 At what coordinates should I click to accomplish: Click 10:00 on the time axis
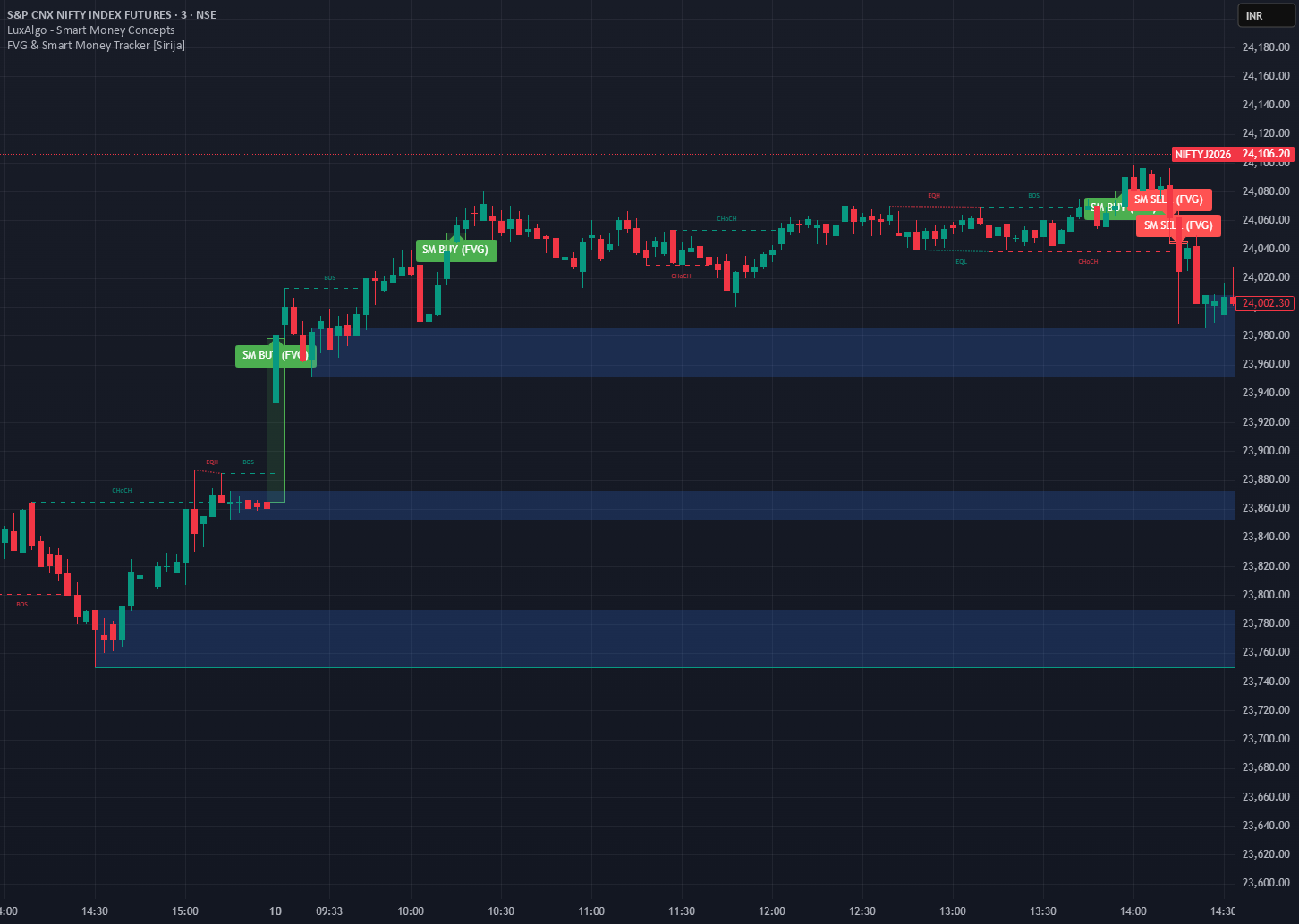411,911
